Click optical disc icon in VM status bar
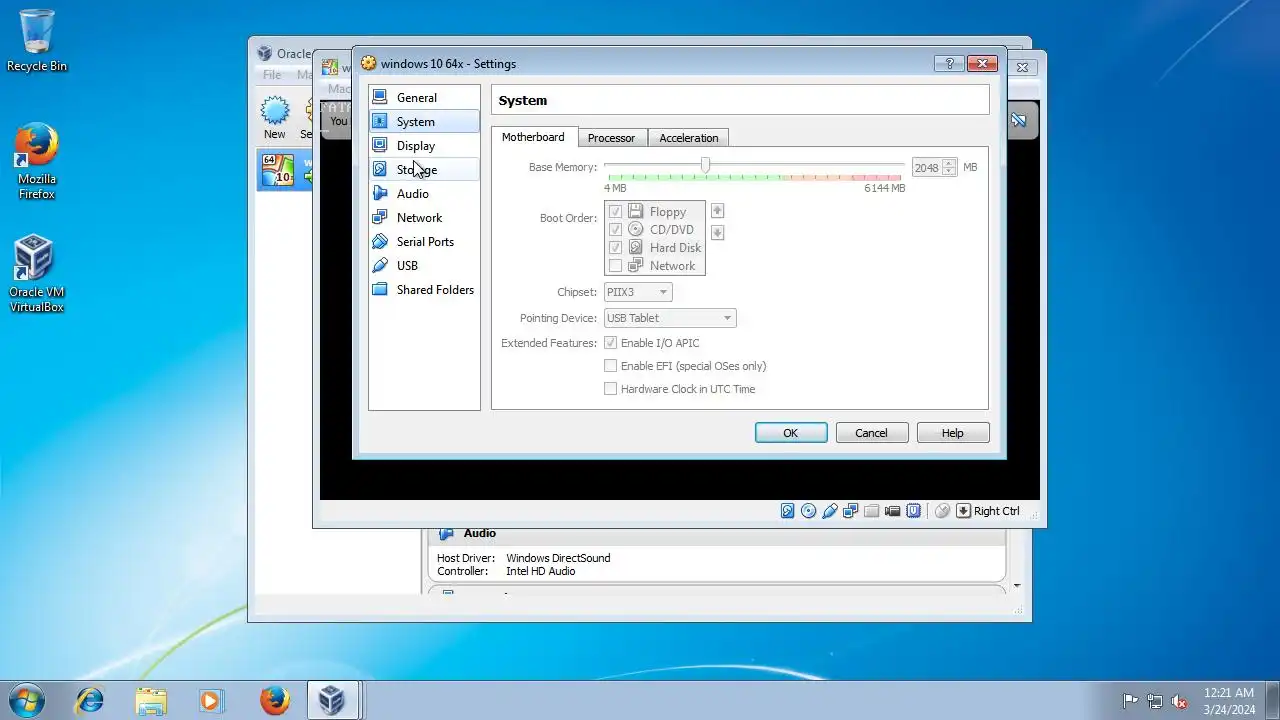Image resolution: width=1280 pixels, height=720 pixels. pos(809,511)
